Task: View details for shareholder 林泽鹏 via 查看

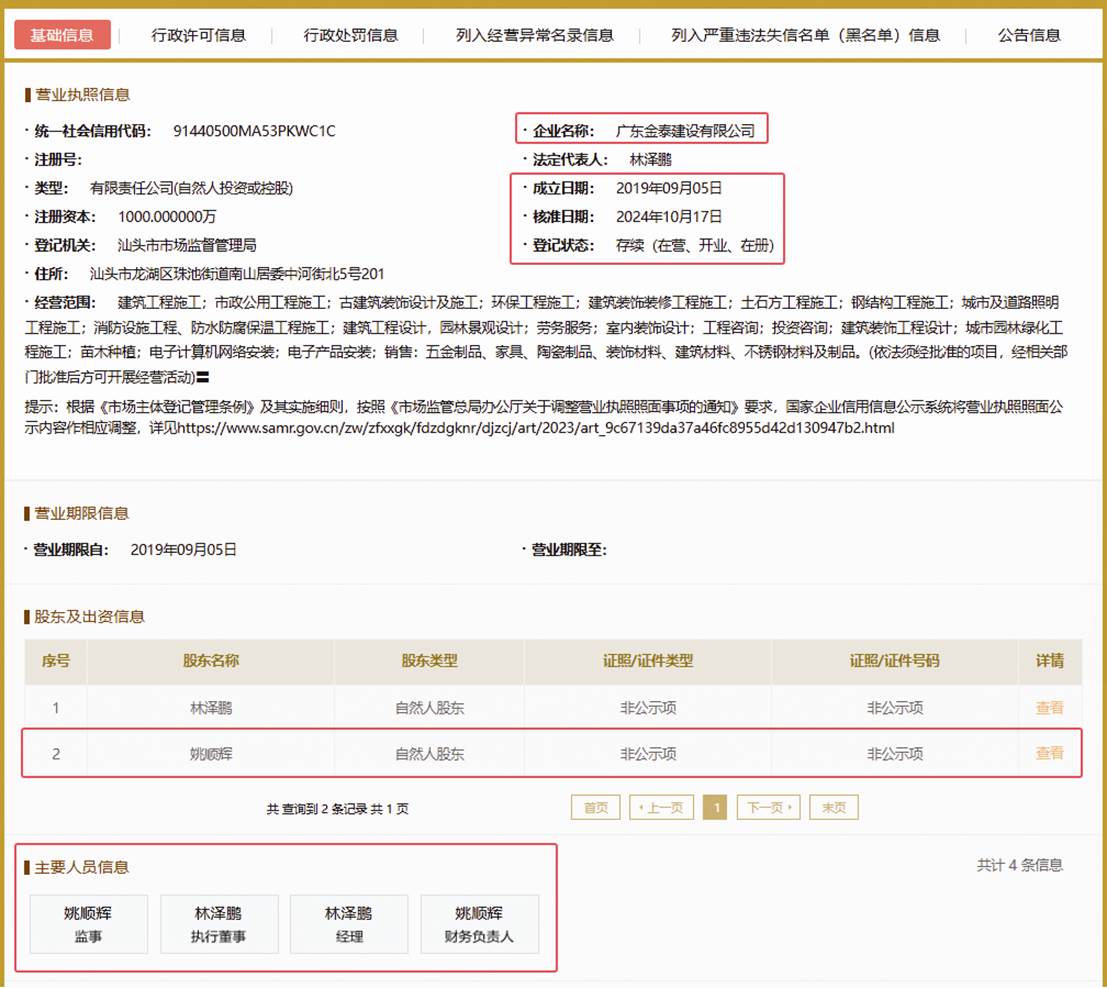Action: tap(1049, 708)
